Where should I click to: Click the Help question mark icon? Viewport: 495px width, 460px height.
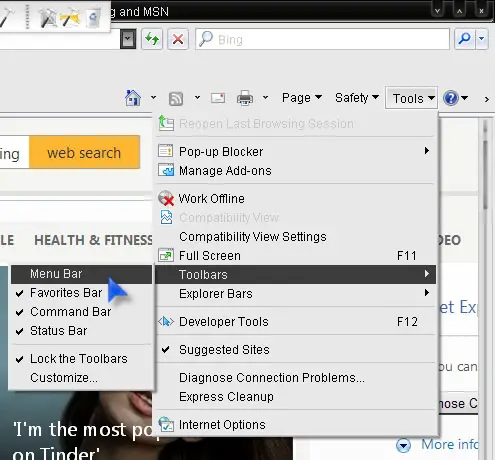point(451,98)
